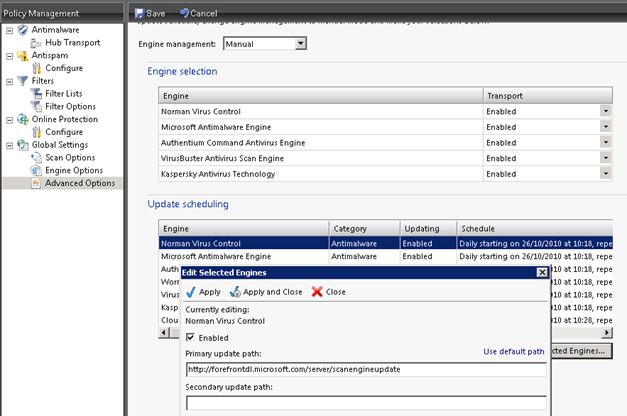Screen dimensions: 627x416
Task: Select Filter Lists in policy tree
Action: tap(69, 93)
